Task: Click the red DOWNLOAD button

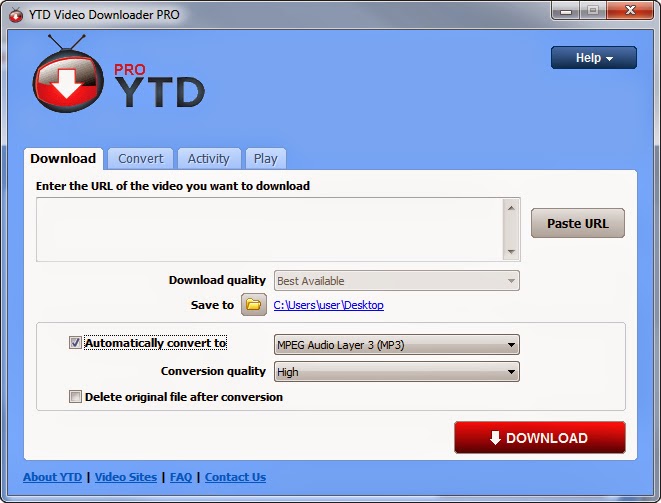Action: (540, 438)
